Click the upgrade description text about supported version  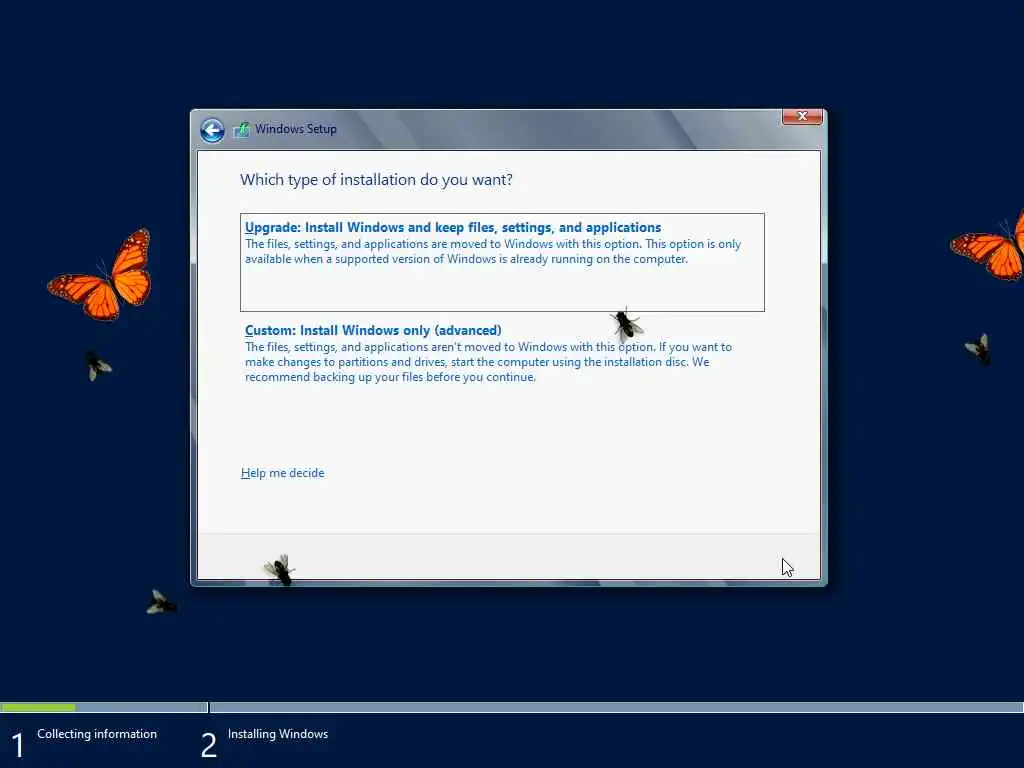click(493, 251)
